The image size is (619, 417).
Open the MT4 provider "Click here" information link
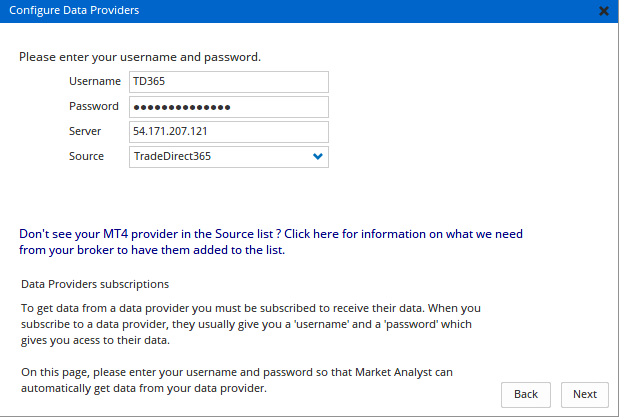click(x=312, y=233)
